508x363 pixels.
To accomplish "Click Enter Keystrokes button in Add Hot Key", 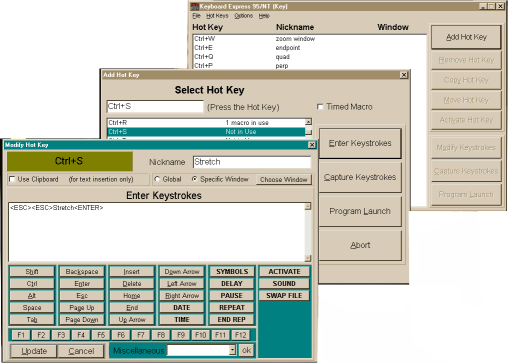I will click(360, 143).
